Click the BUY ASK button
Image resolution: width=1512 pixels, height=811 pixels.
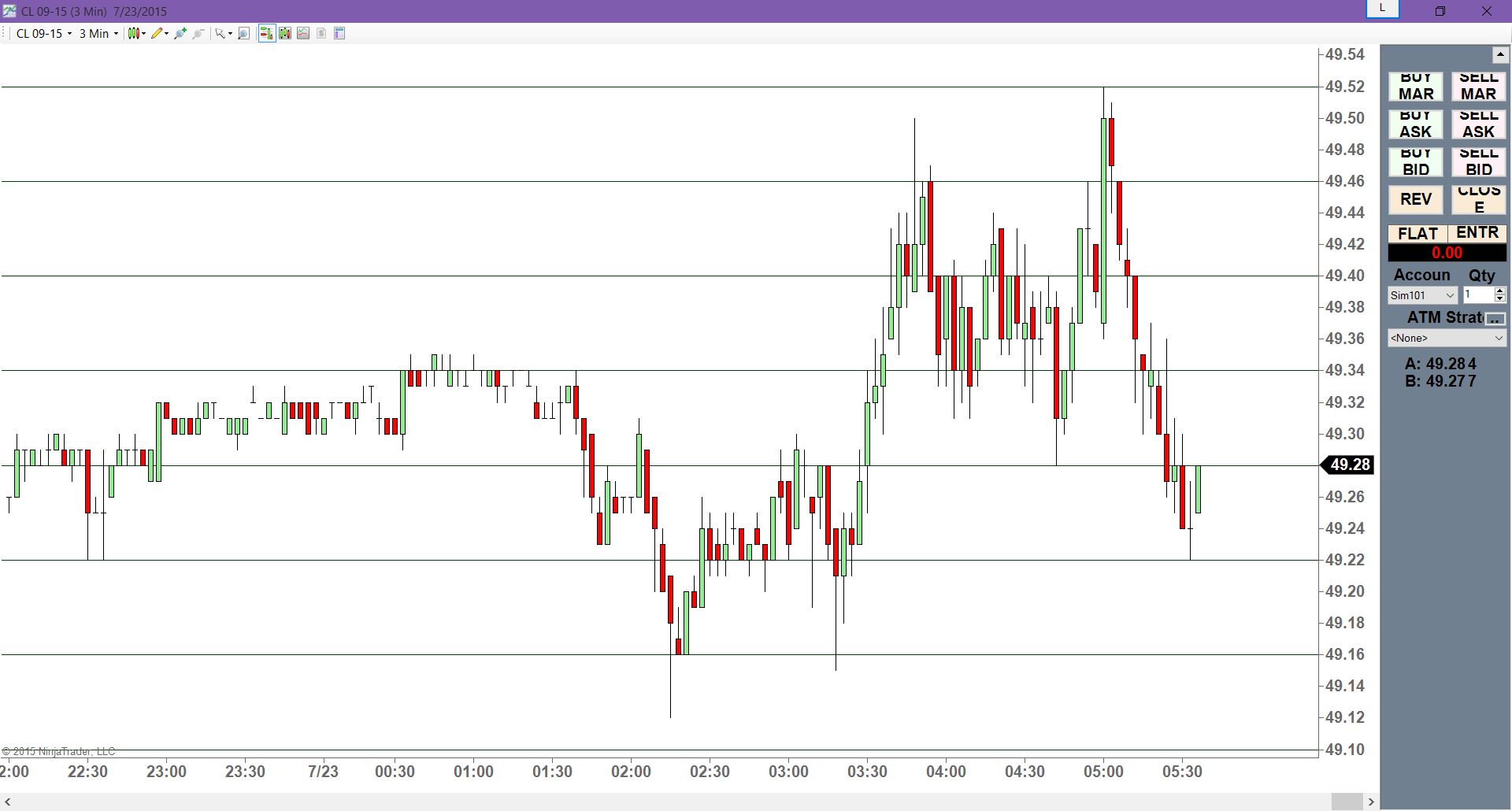tap(1416, 124)
